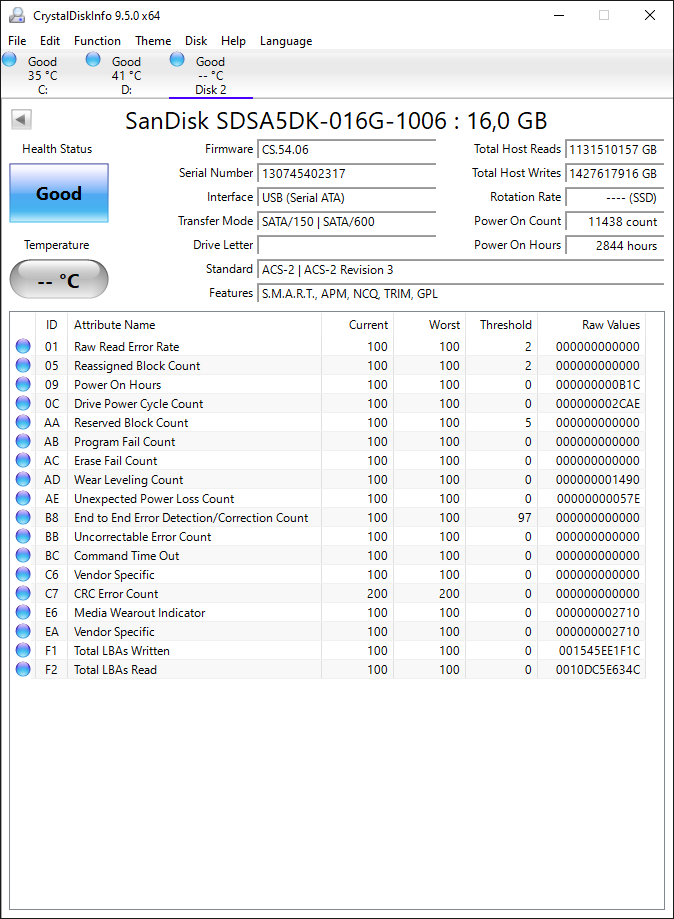Click status orb for C6 Vendor Specific
674x919 pixels.
click(23, 574)
